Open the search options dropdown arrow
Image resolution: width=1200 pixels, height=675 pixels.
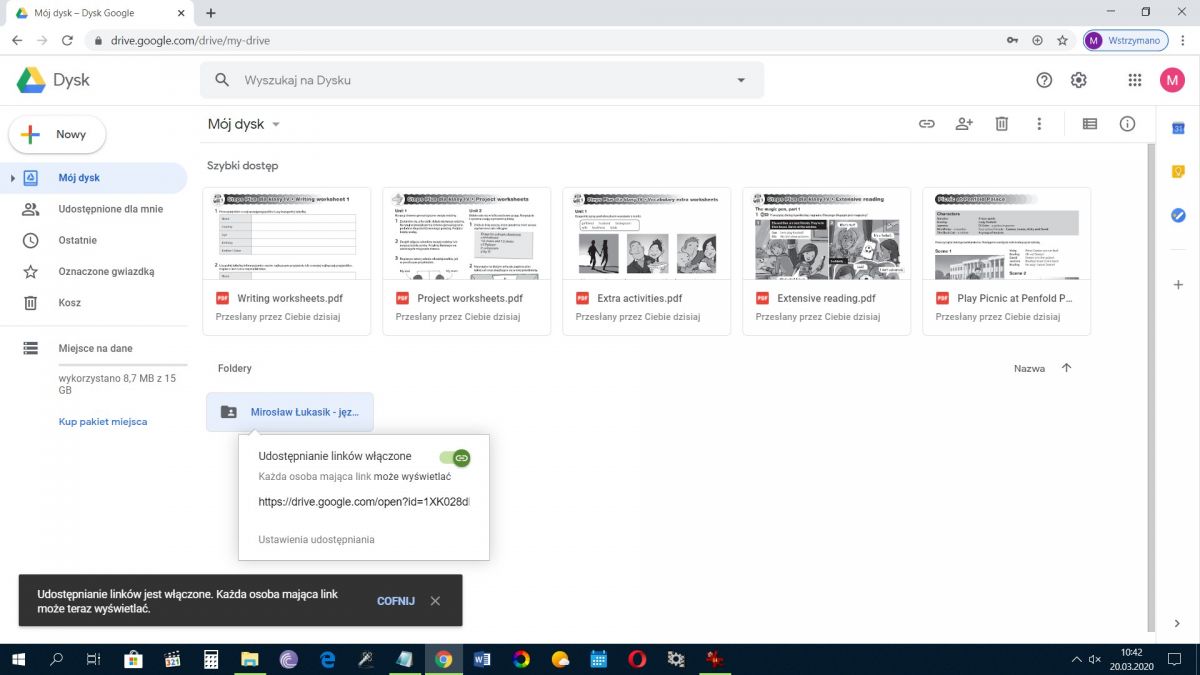[741, 80]
